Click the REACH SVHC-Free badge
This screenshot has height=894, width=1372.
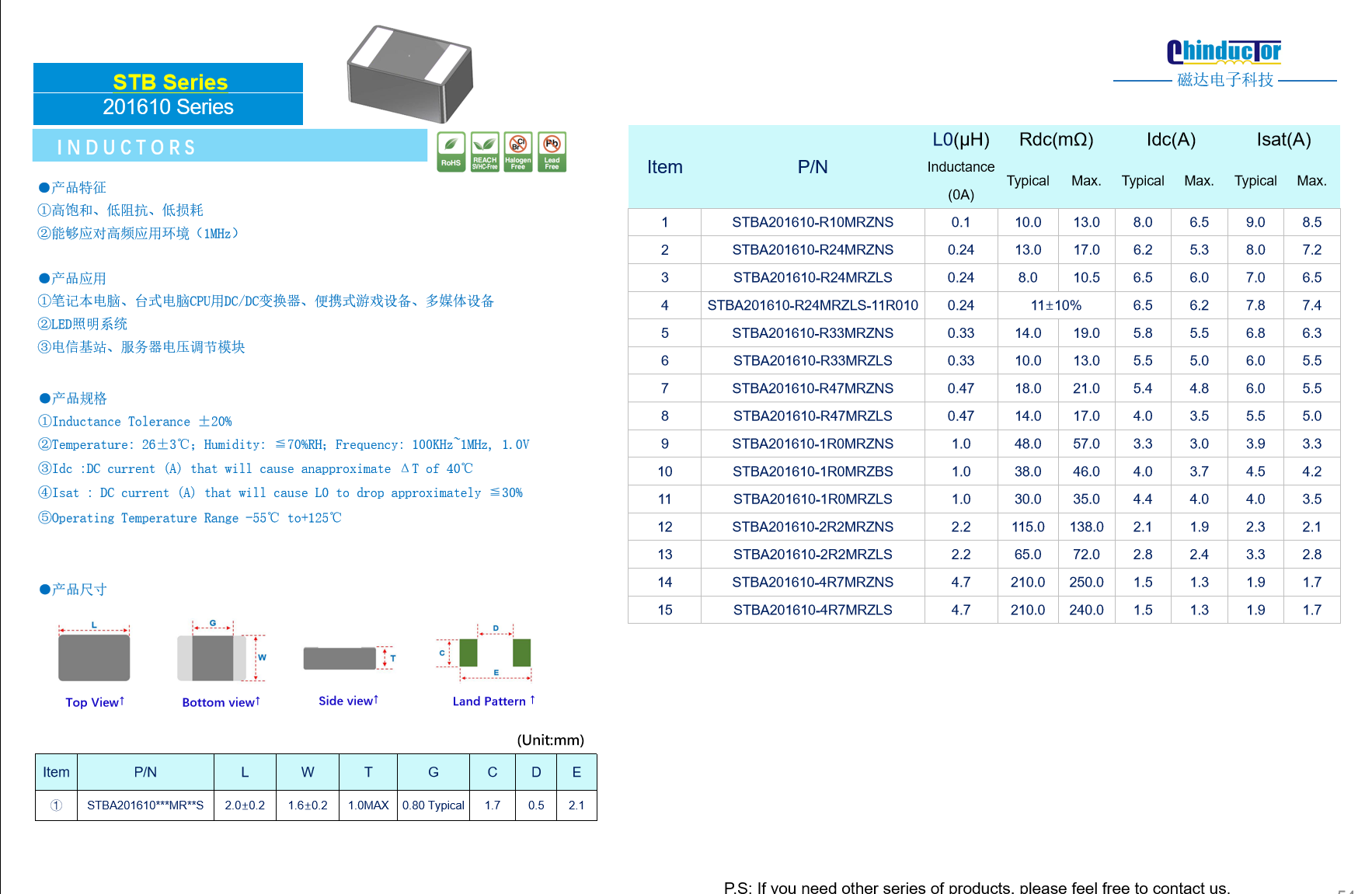coord(485,151)
